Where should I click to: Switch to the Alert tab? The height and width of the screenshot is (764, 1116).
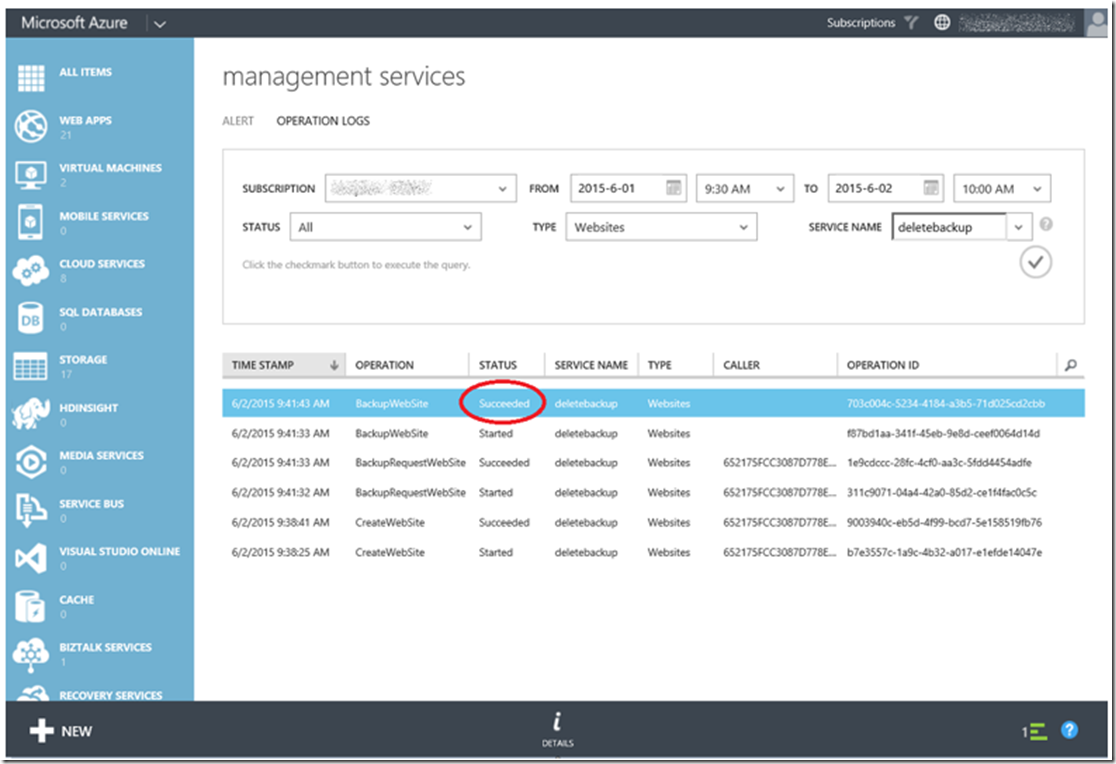pos(238,121)
